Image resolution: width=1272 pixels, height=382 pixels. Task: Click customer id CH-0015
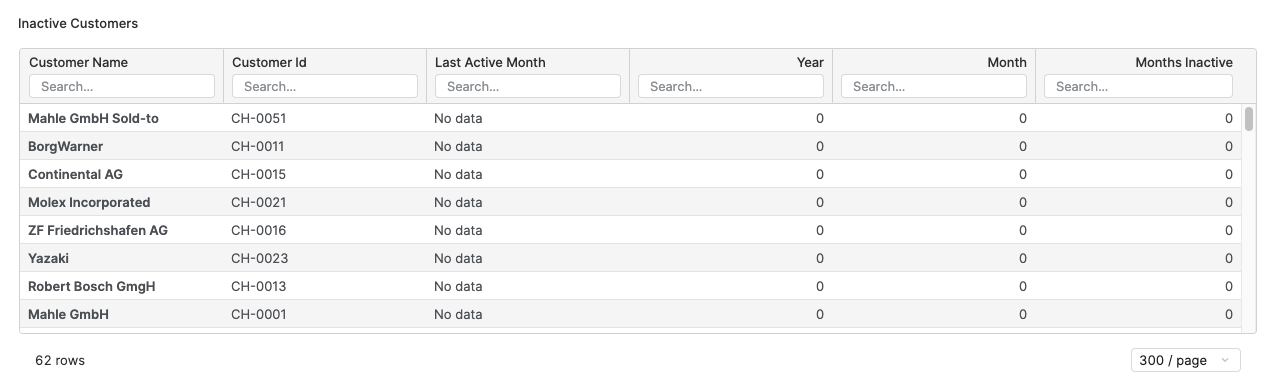click(x=258, y=174)
